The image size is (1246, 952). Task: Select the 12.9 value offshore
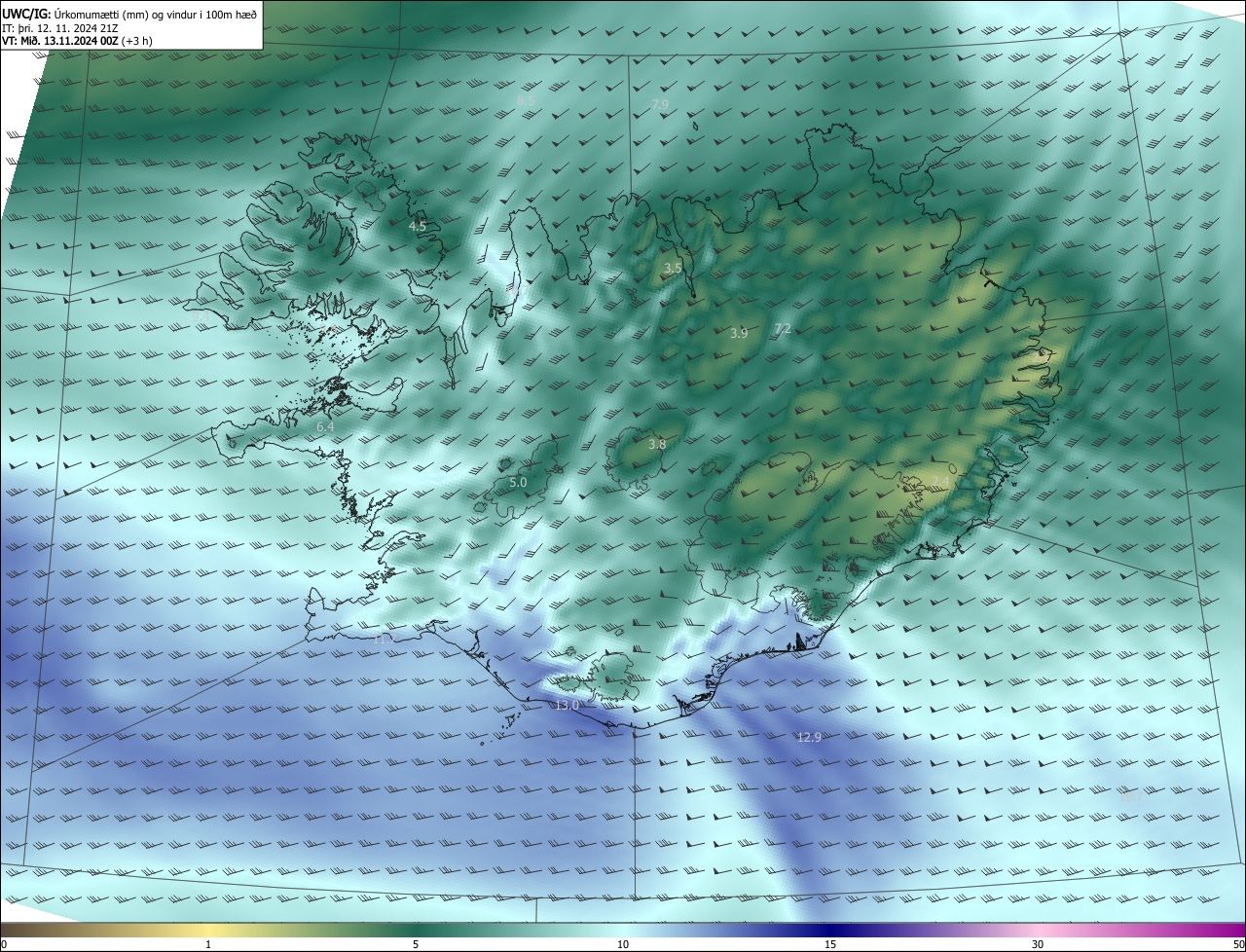pos(809,737)
